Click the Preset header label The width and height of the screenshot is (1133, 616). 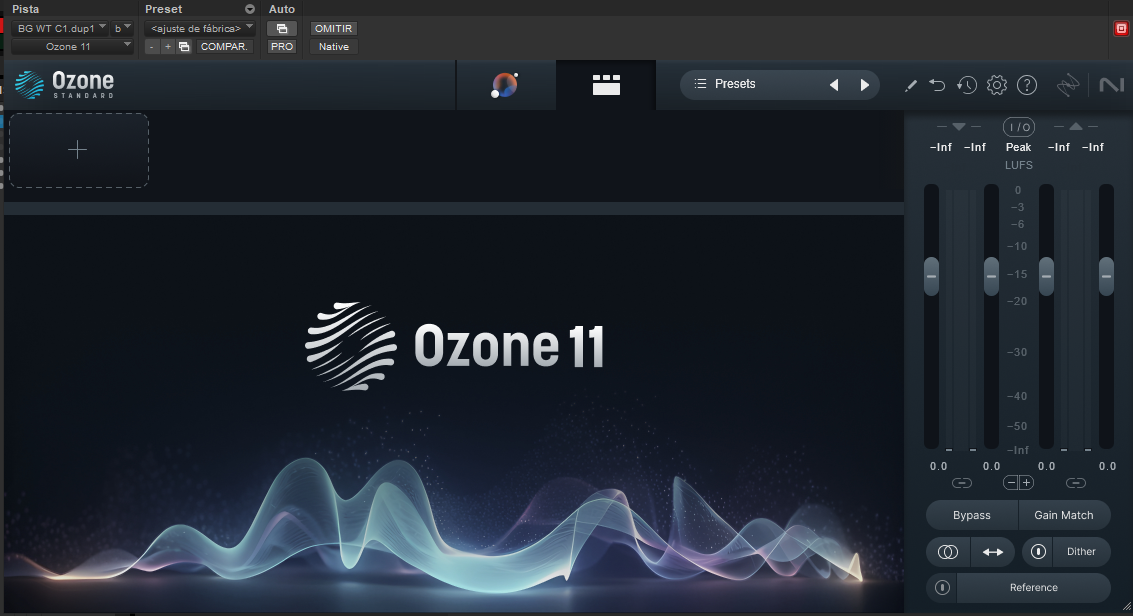pyautogui.click(x=163, y=9)
